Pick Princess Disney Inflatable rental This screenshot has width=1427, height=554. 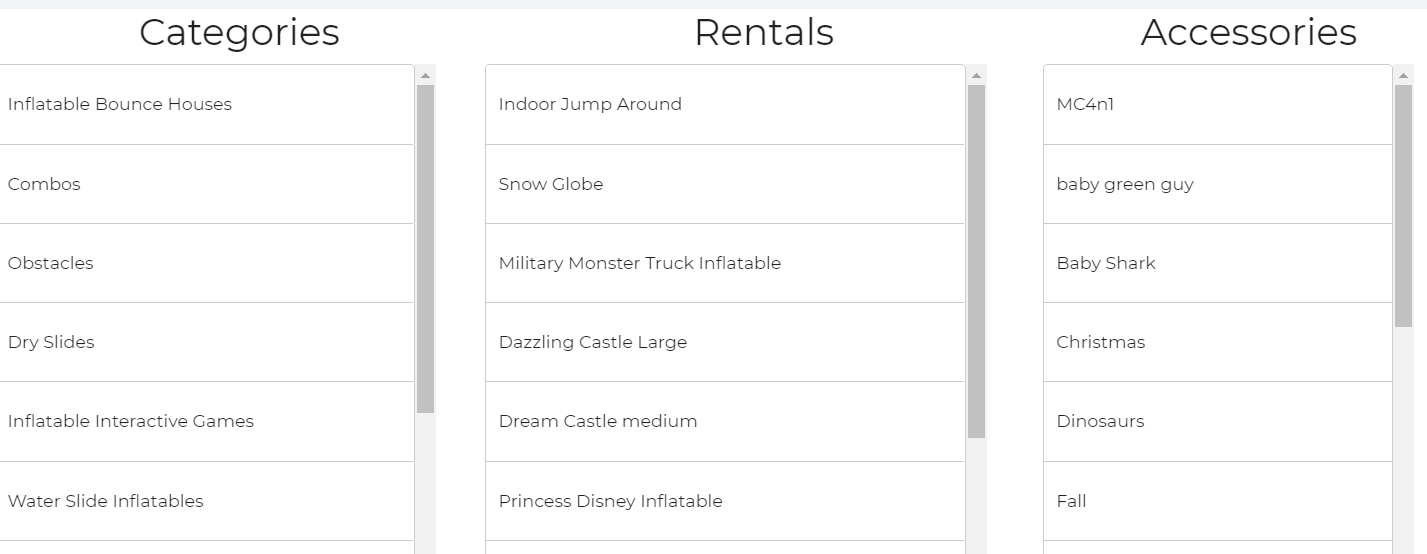pyautogui.click(x=611, y=501)
